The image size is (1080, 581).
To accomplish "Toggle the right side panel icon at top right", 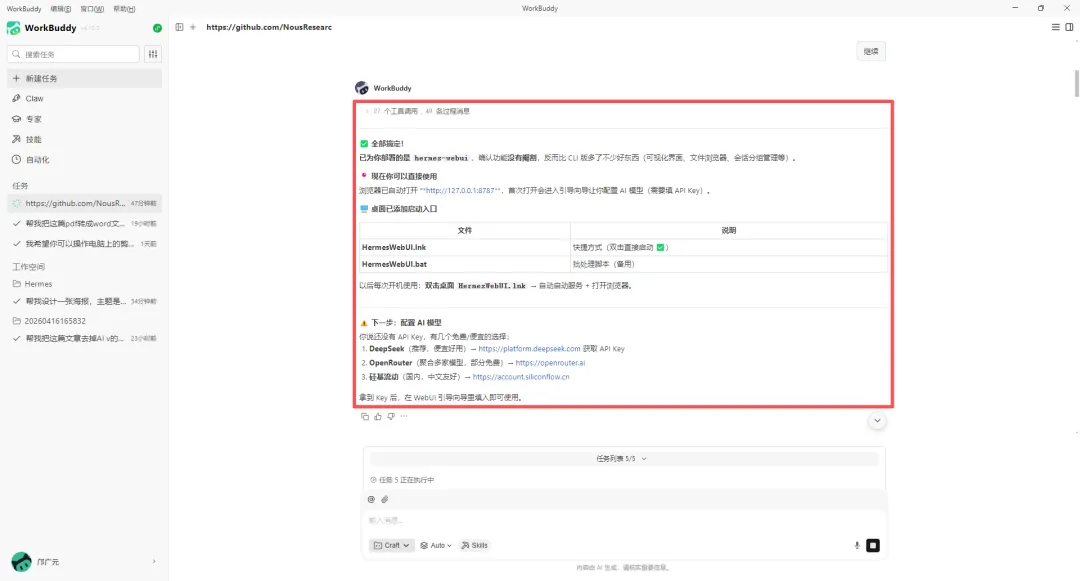I will coord(1069,28).
